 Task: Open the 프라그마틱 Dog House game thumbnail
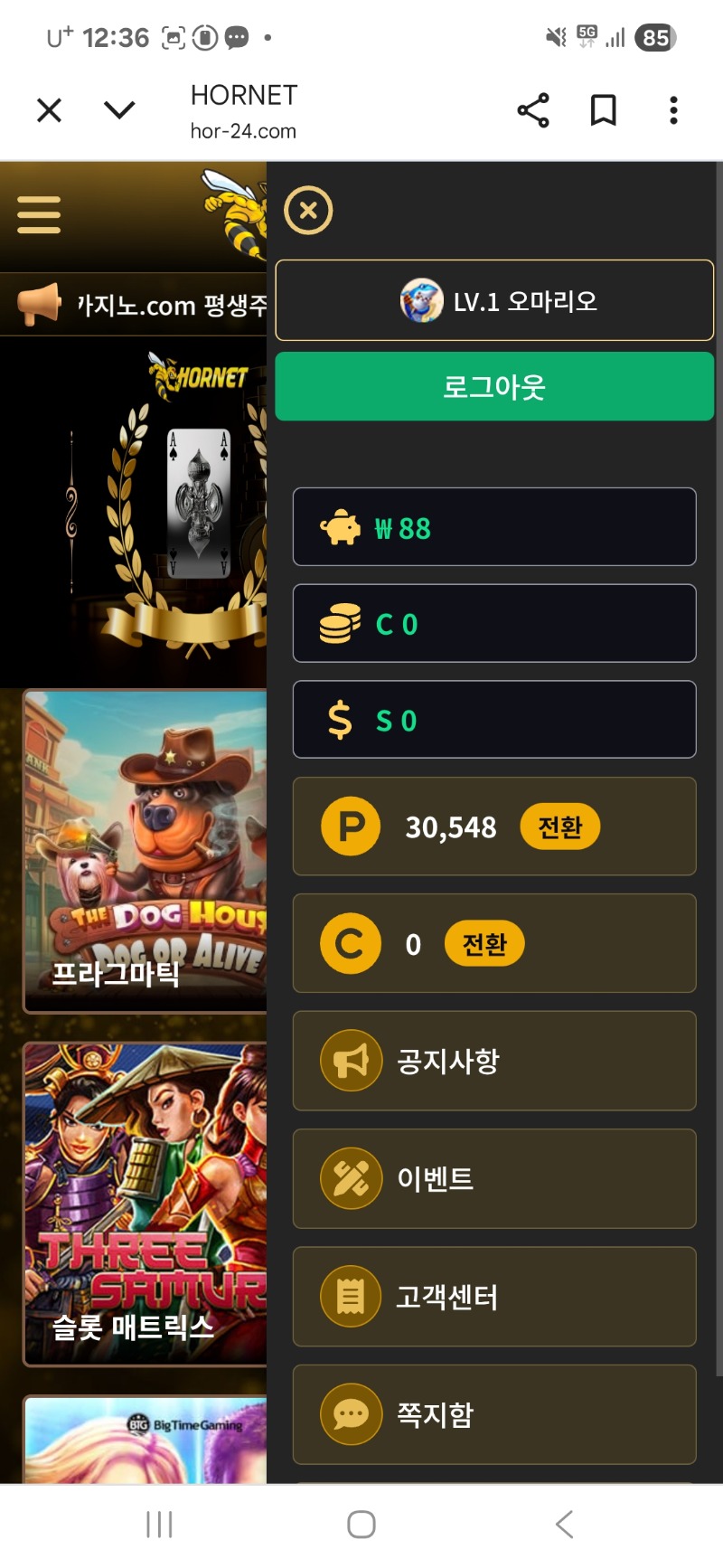(x=146, y=851)
